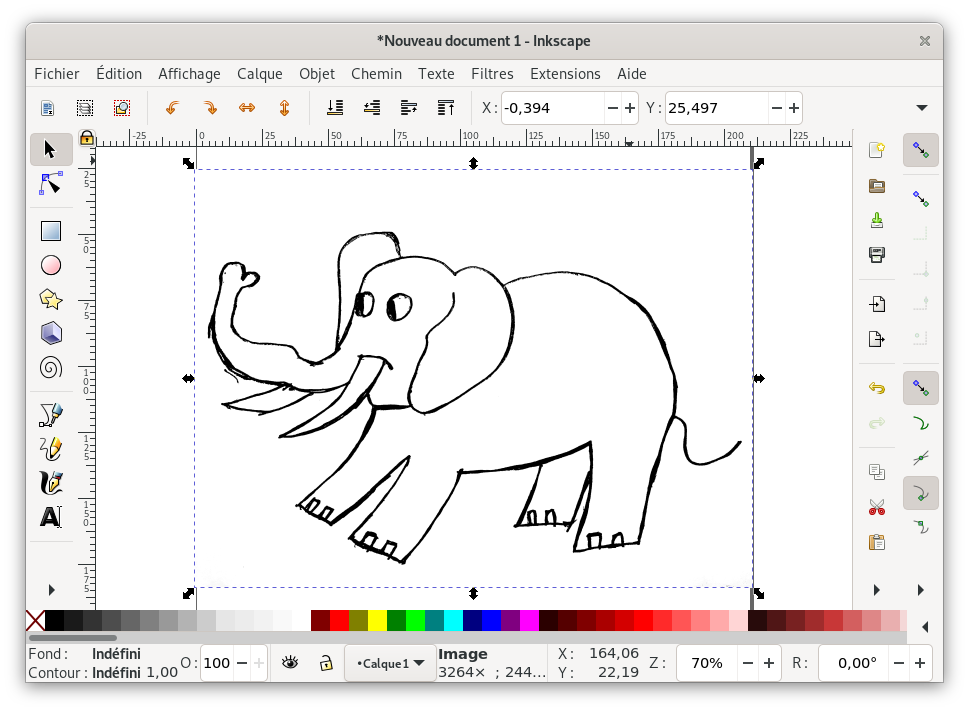This screenshot has width=969, height=711.
Task: Activate the Spiral tool
Action: point(51,368)
